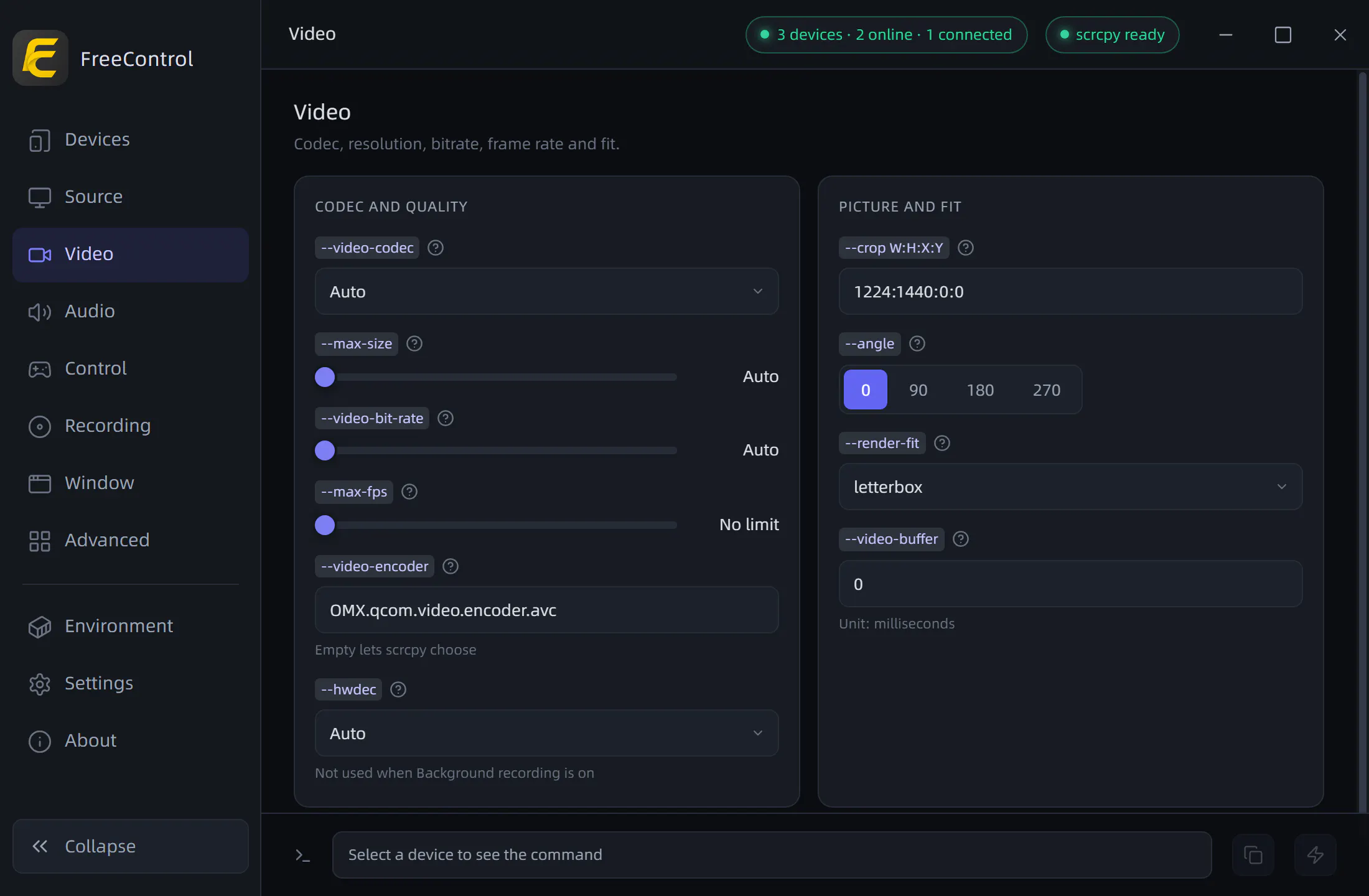Collapse the sidebar
1369x896 pixels.
point(131,846)
